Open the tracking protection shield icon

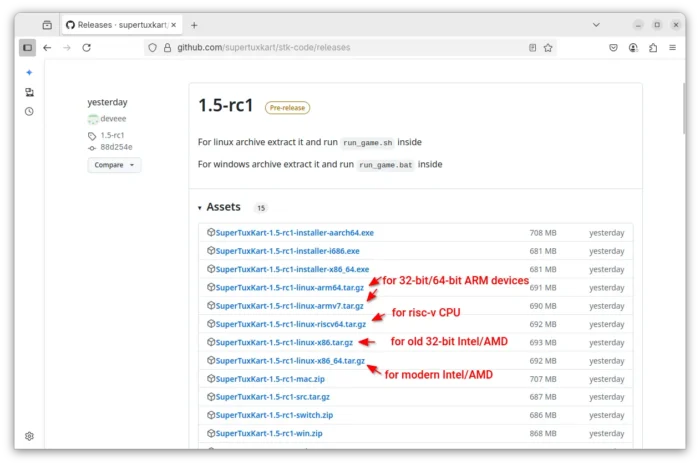152,47
